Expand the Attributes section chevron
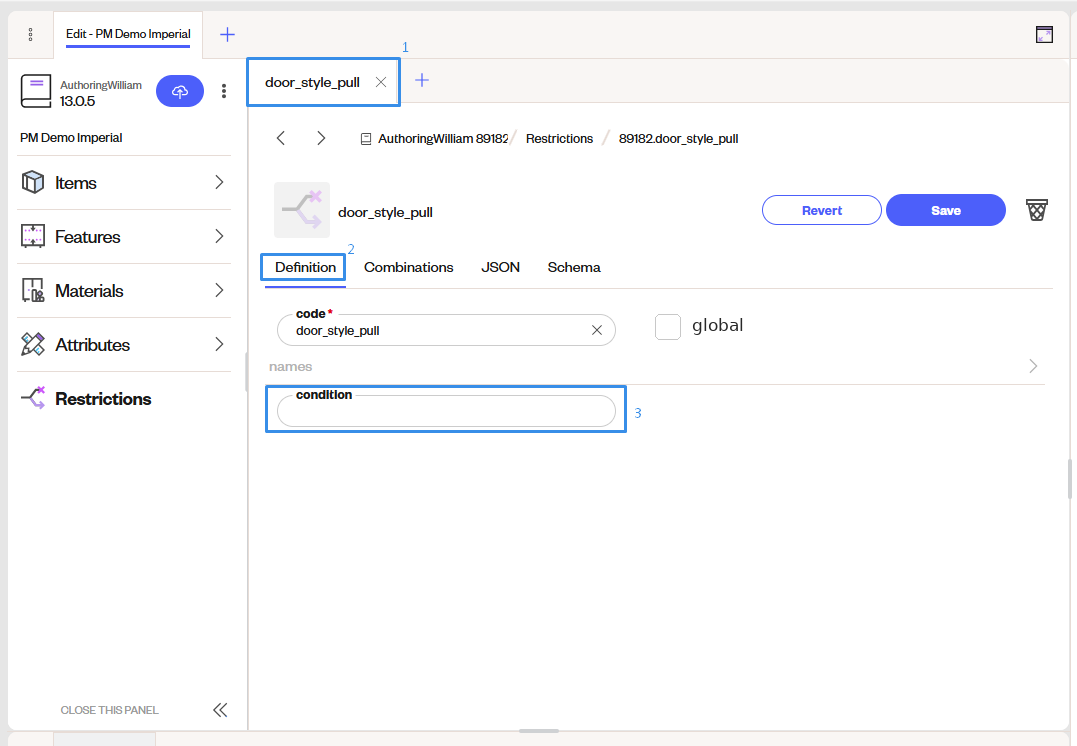Screen dimensions: 1077x746 (219, 344)
